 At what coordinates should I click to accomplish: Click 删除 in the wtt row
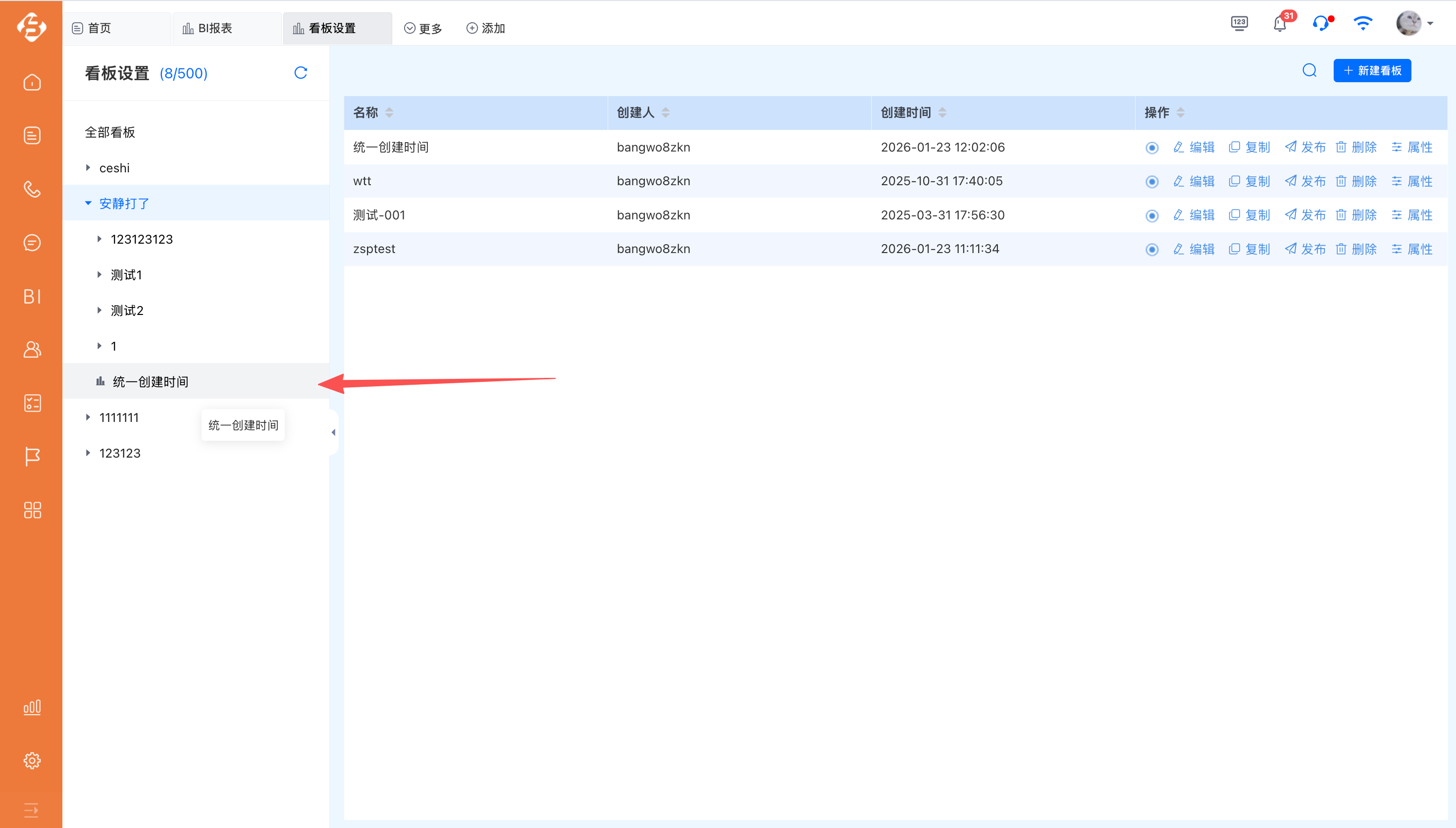tap(1356, 181)
